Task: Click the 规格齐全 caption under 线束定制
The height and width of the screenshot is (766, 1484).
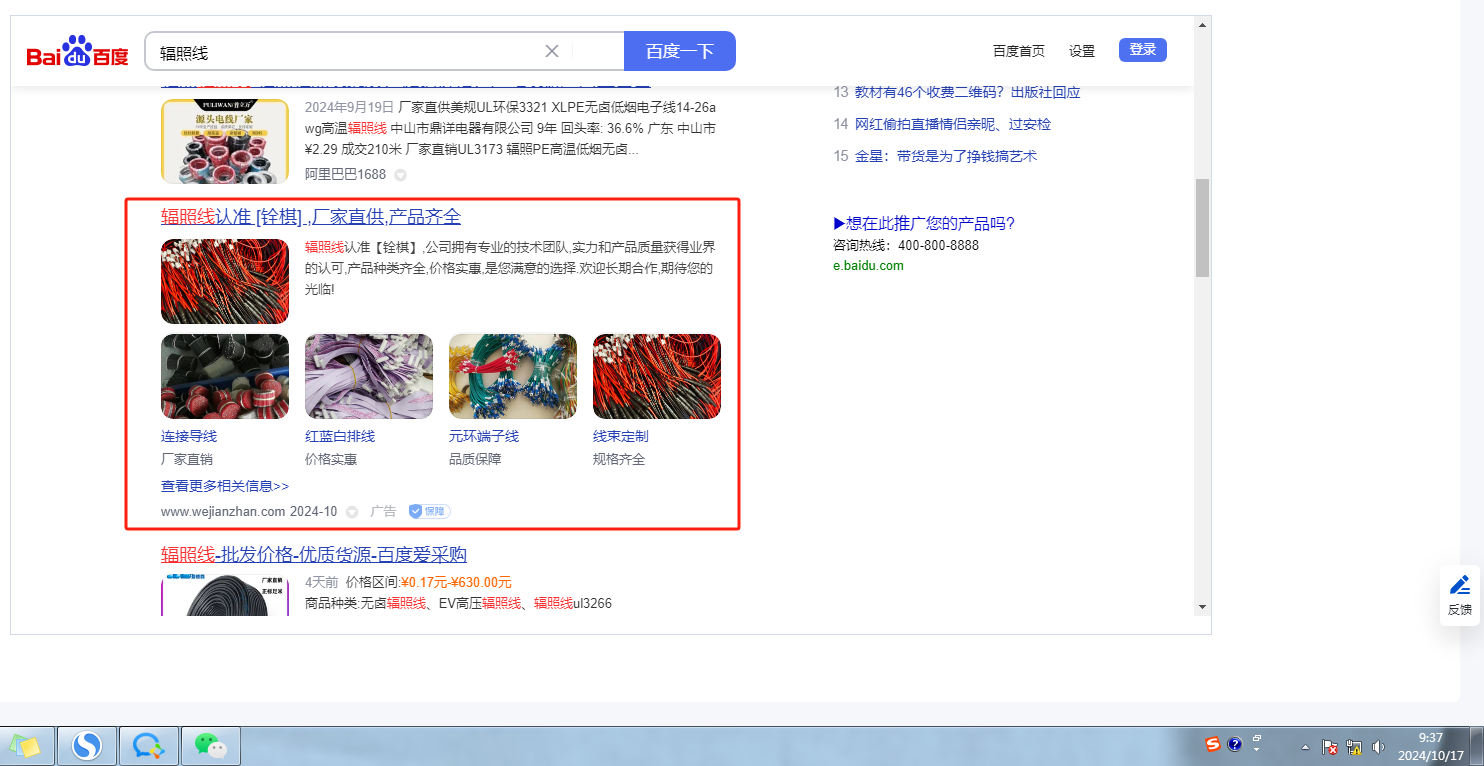Action: (619, 460)
